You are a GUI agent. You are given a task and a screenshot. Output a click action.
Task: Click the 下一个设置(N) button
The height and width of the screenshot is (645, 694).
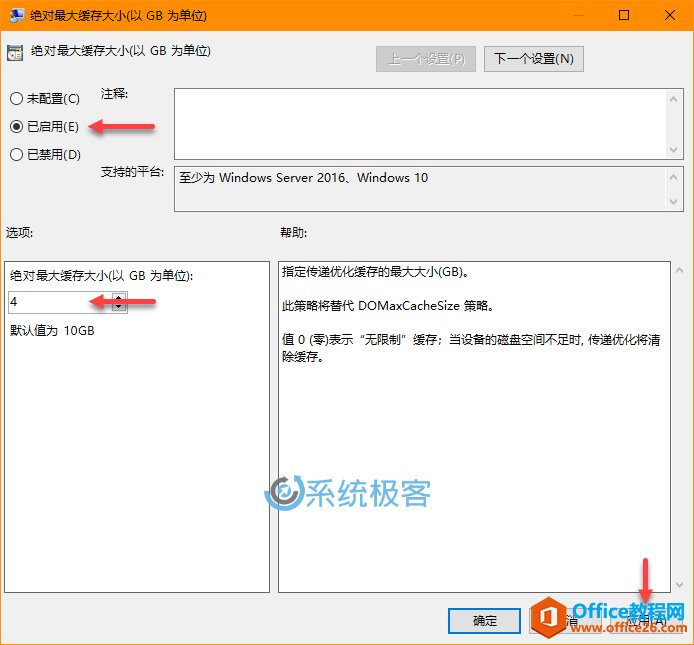pos(533,58)
